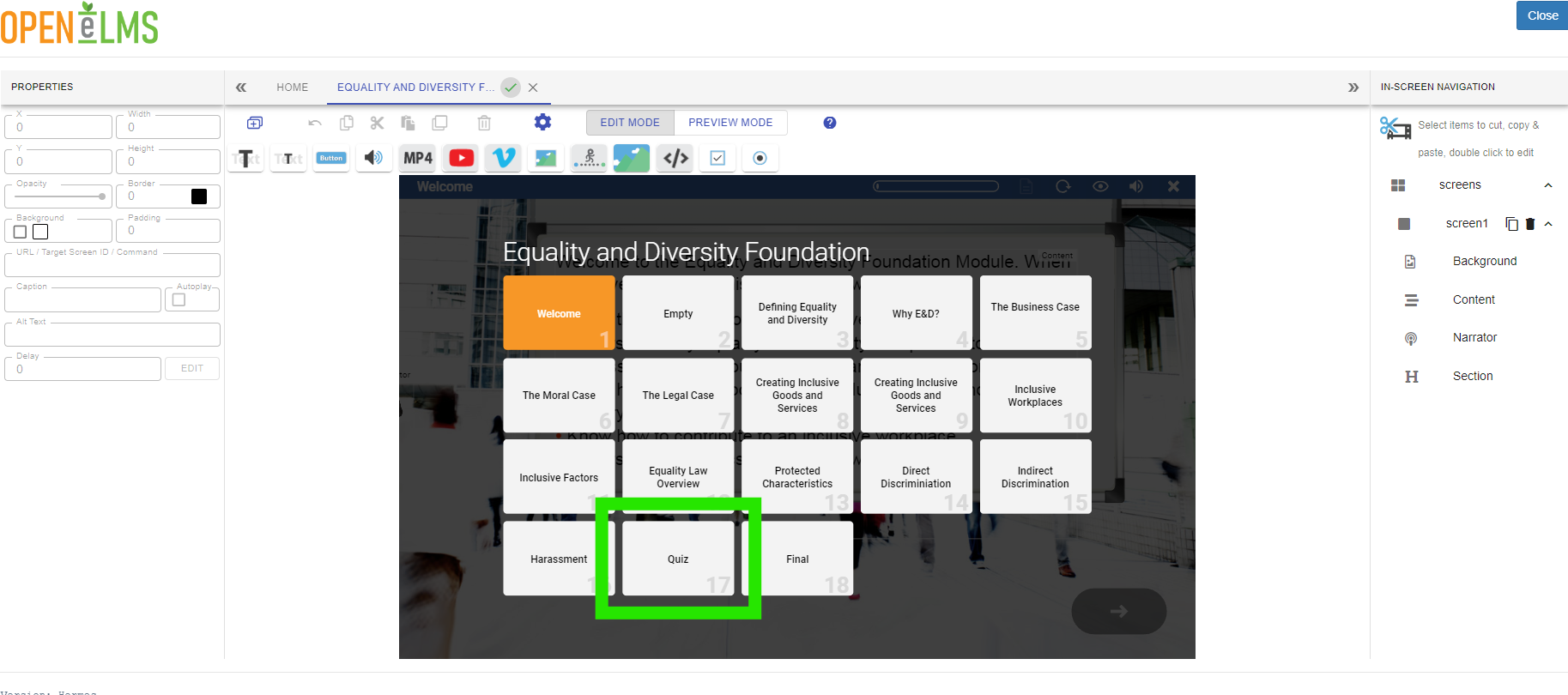Open the Harassment screen tile
Image resolution: width=1568 pixels, height=695 pixels.
click(x=559, y=559)
